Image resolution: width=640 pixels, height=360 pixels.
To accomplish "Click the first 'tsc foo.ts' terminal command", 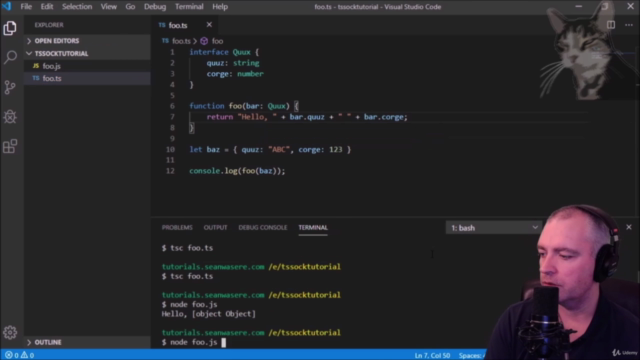I will 192,248.
